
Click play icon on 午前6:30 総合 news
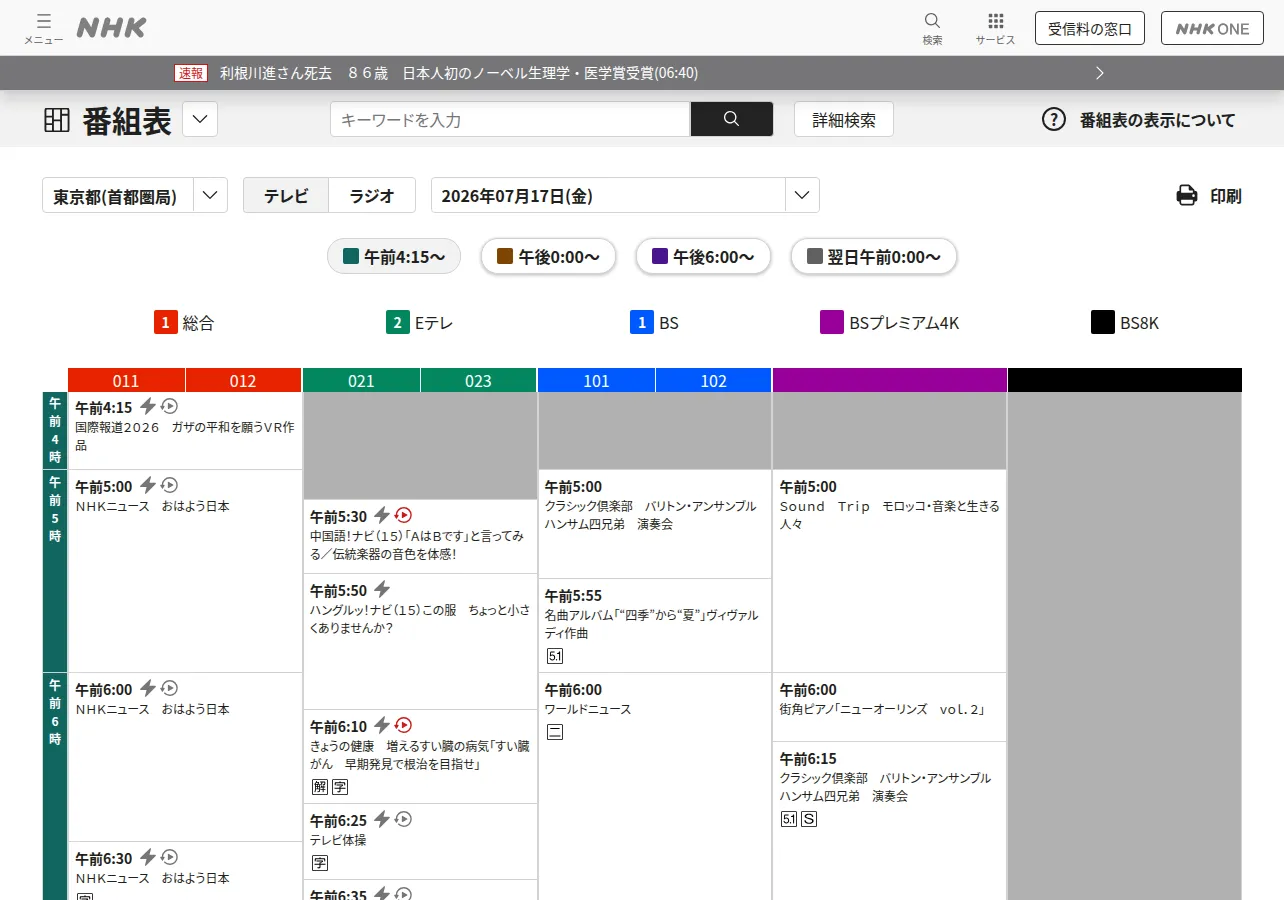pos(170,857)
